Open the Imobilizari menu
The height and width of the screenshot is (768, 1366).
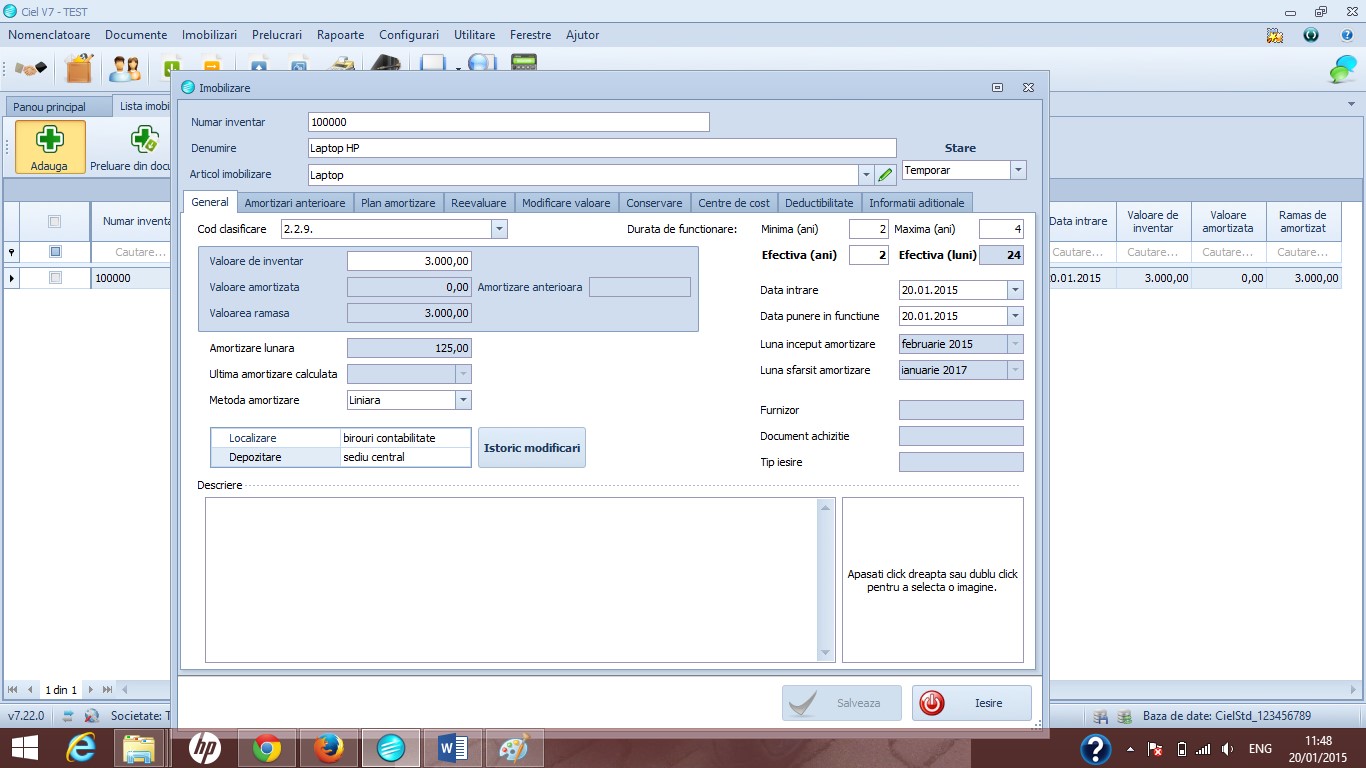209,35
